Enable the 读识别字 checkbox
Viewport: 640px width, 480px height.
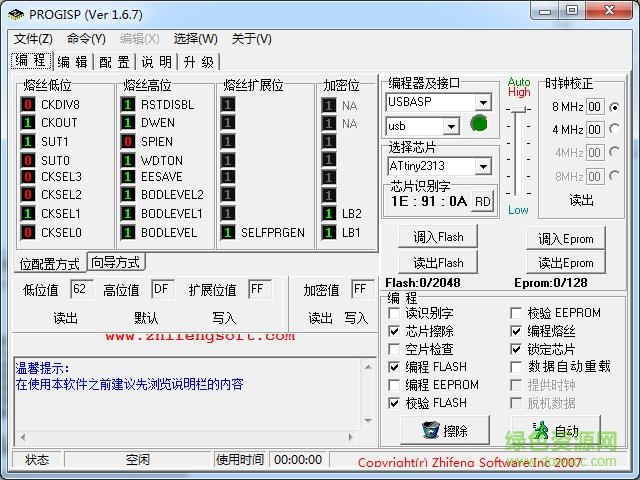pyautogui.click(x=395, y=313)
